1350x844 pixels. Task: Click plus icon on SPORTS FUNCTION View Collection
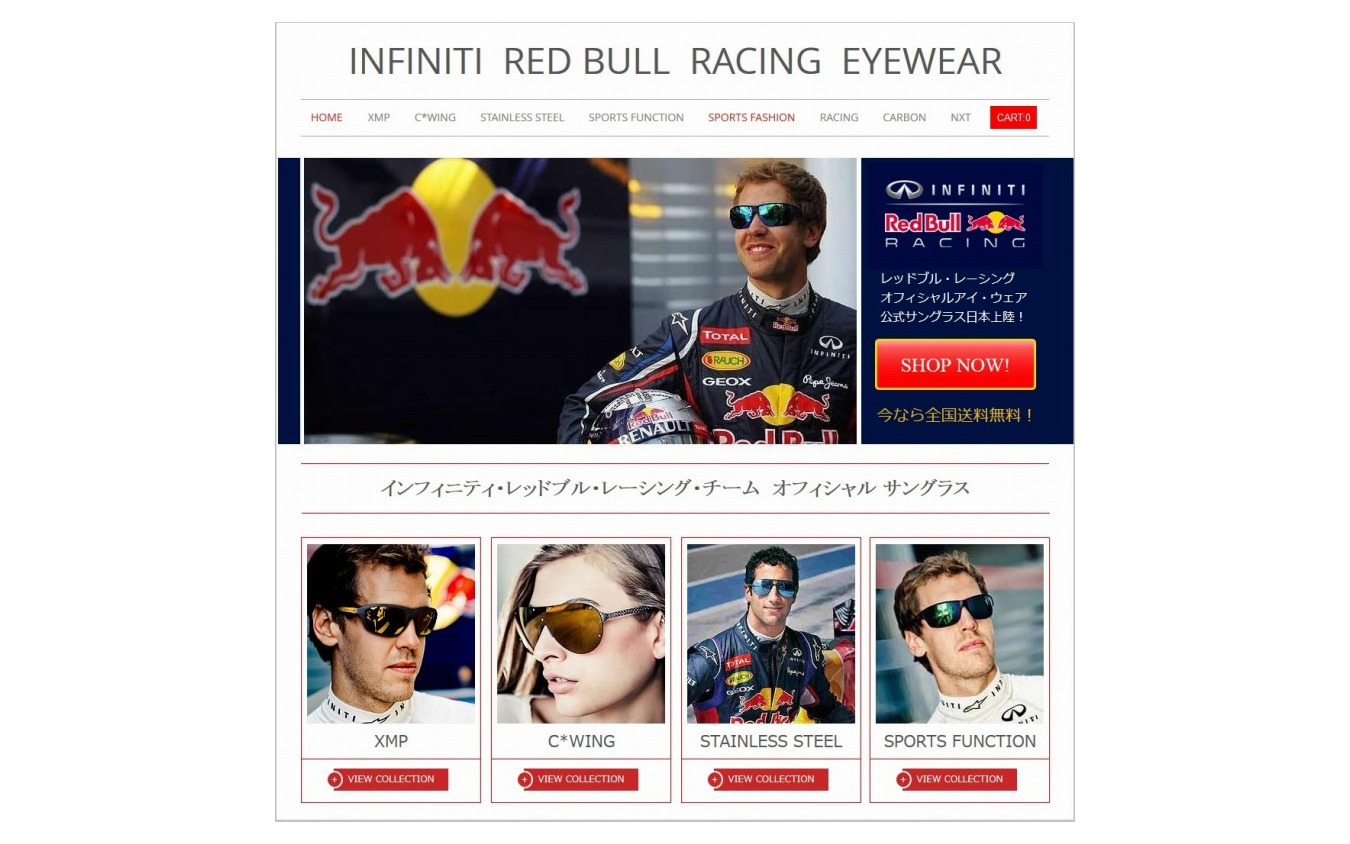[x=904, y=780]
